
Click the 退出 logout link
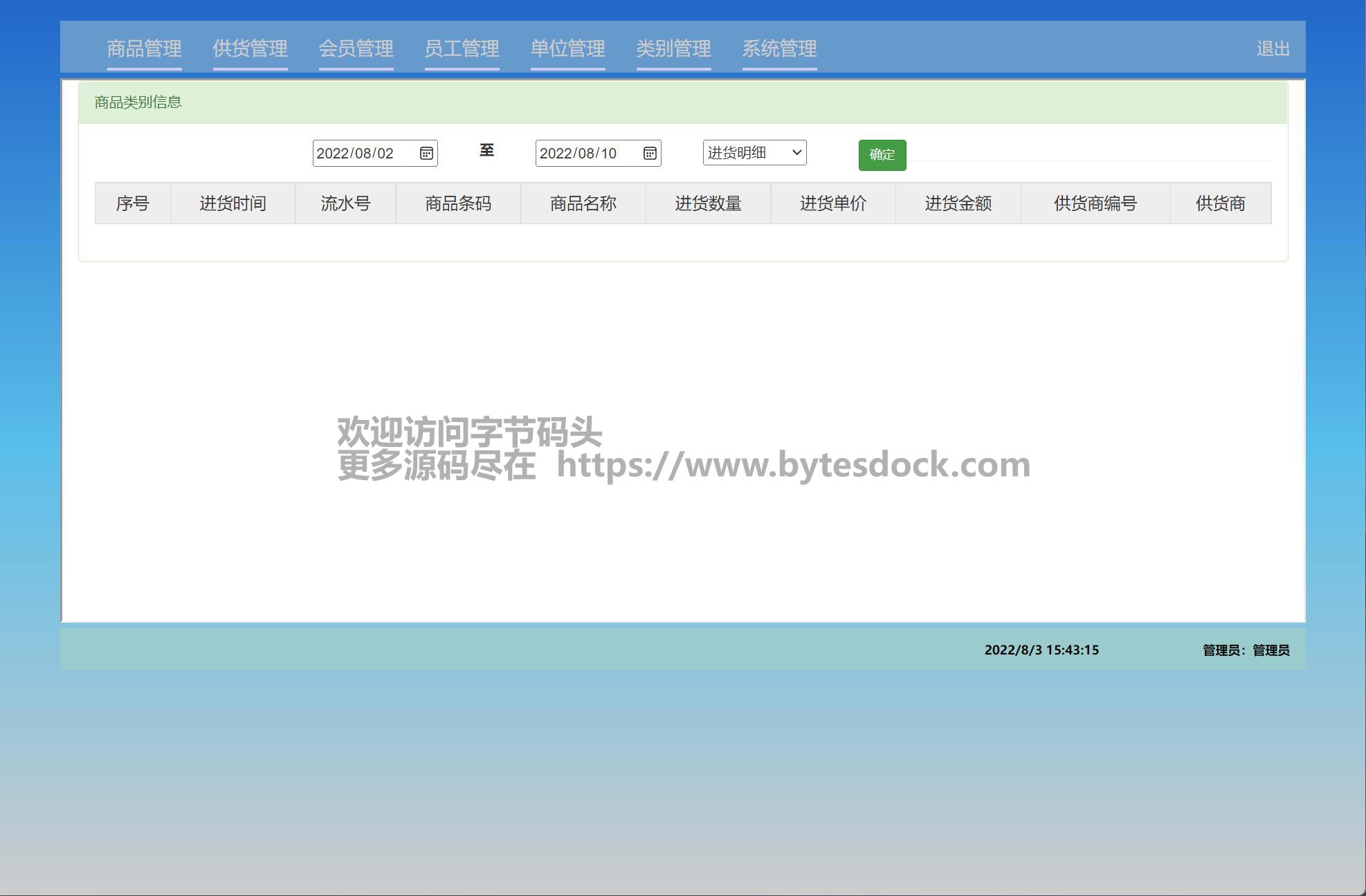(x=1273, y=48)
